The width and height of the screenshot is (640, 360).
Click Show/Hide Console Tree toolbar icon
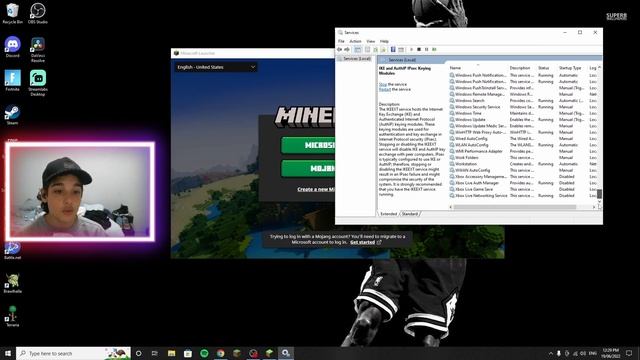point(358,49)
